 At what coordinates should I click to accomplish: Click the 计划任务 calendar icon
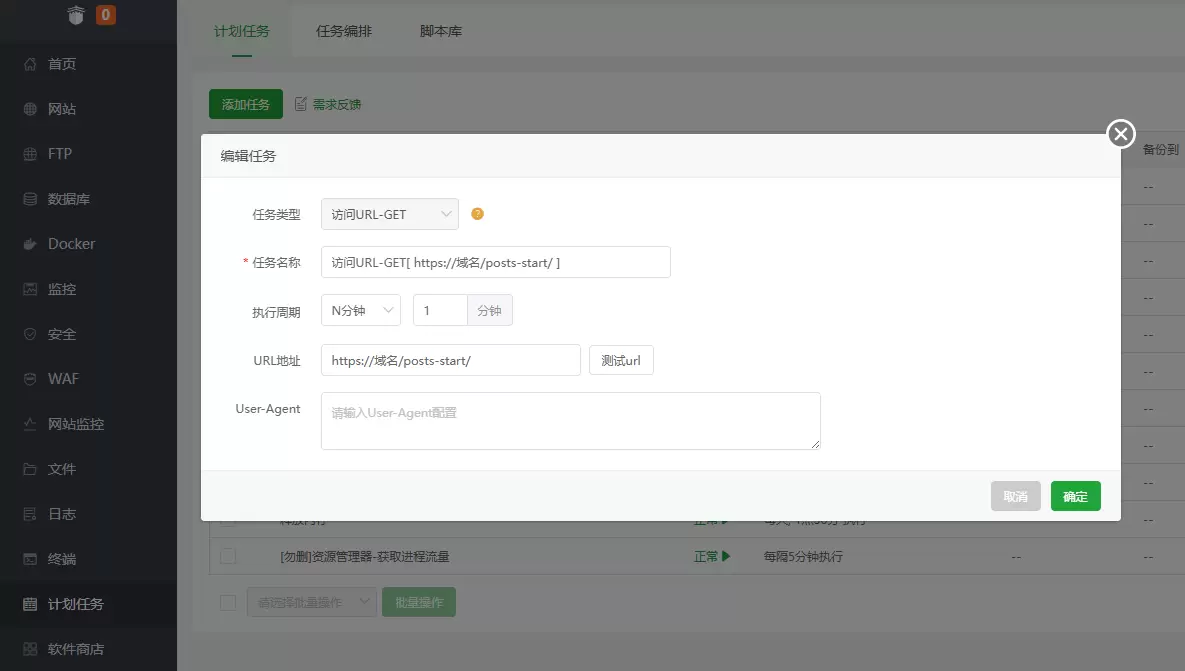tap(30, 604)
